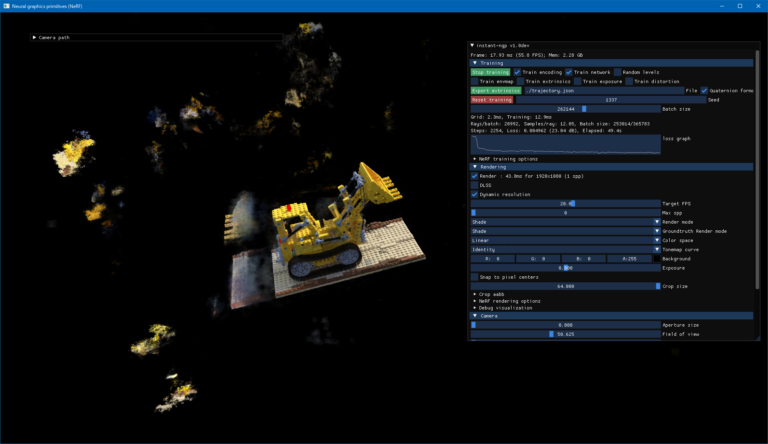Enable the DLSS checkbox

(474, 185)
